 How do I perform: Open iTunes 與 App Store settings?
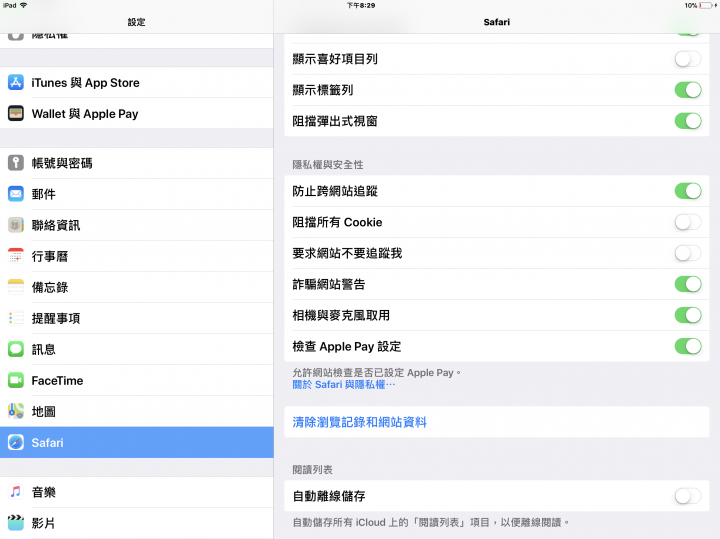coord(137,83)
